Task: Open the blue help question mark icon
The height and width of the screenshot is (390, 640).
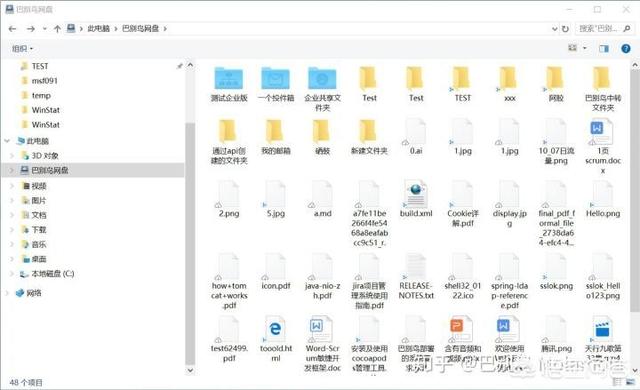Action: 625,49
